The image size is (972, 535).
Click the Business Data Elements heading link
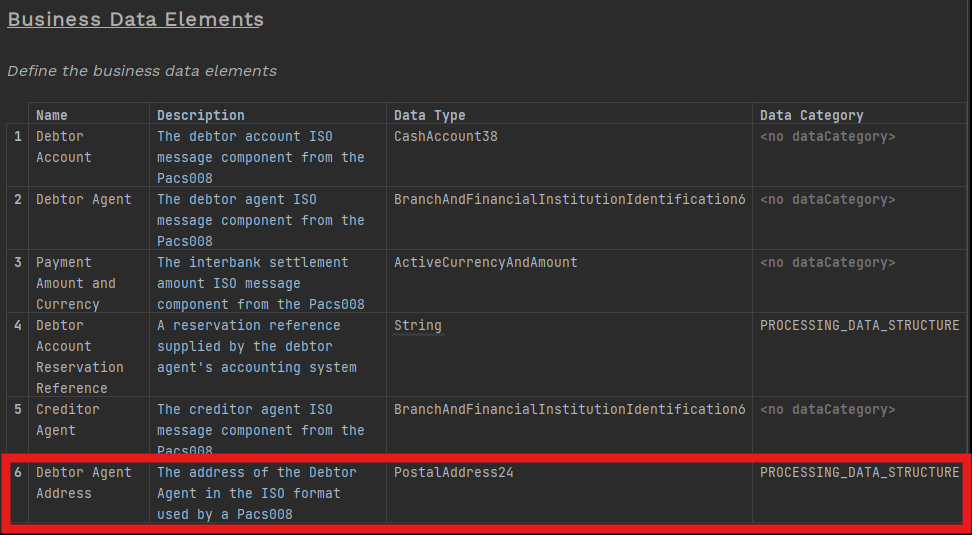[135, 19]
